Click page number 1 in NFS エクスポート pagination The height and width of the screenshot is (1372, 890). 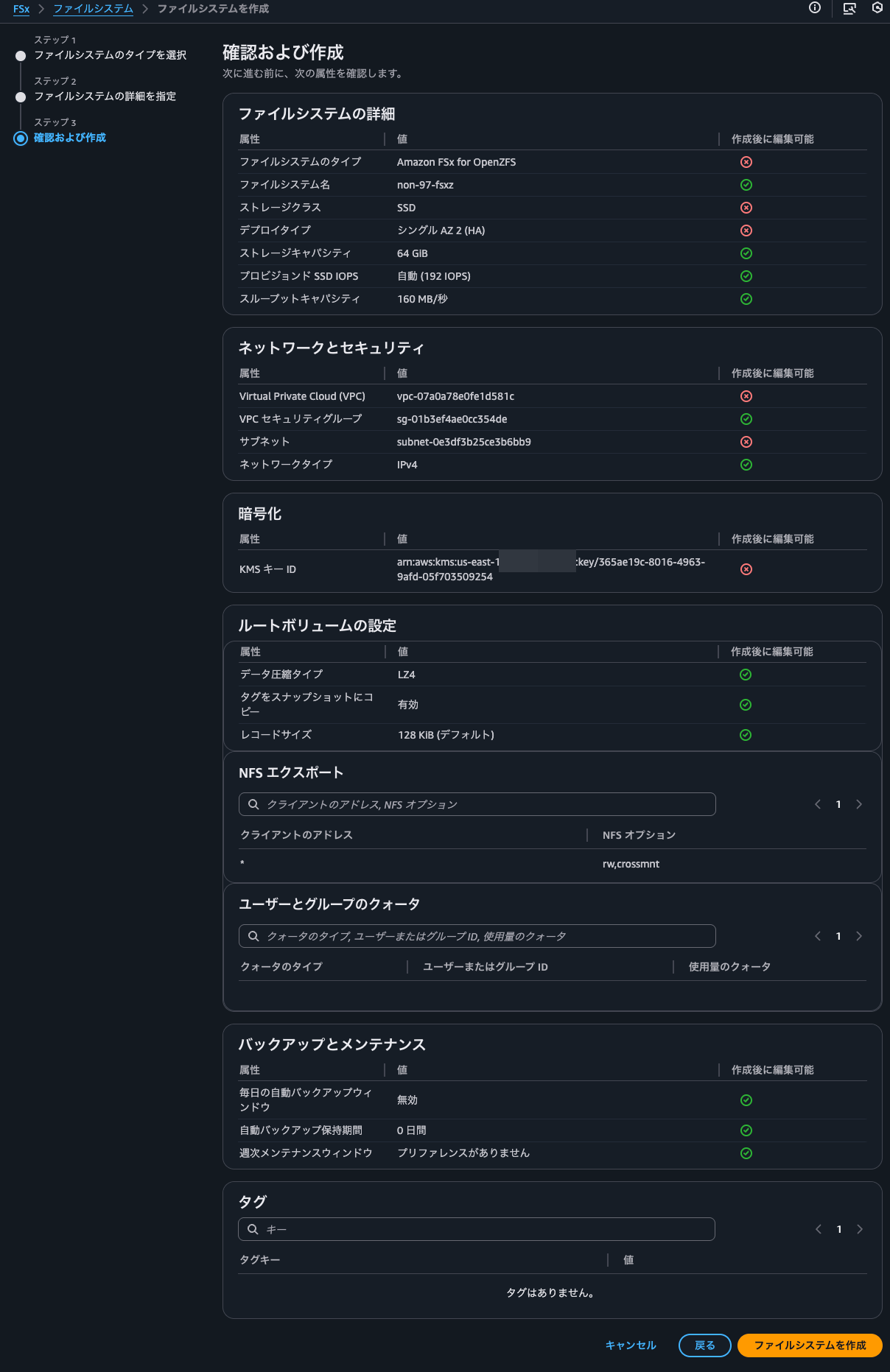[x=838, y=804]
